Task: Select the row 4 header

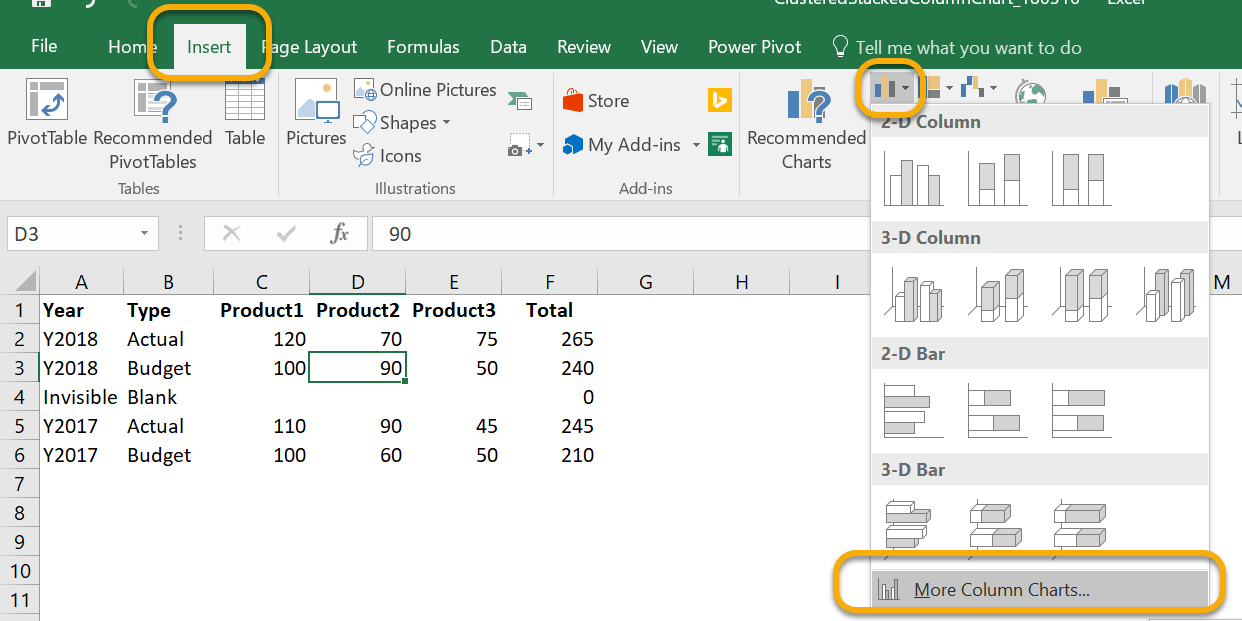Action: click(x=19, y=397)
